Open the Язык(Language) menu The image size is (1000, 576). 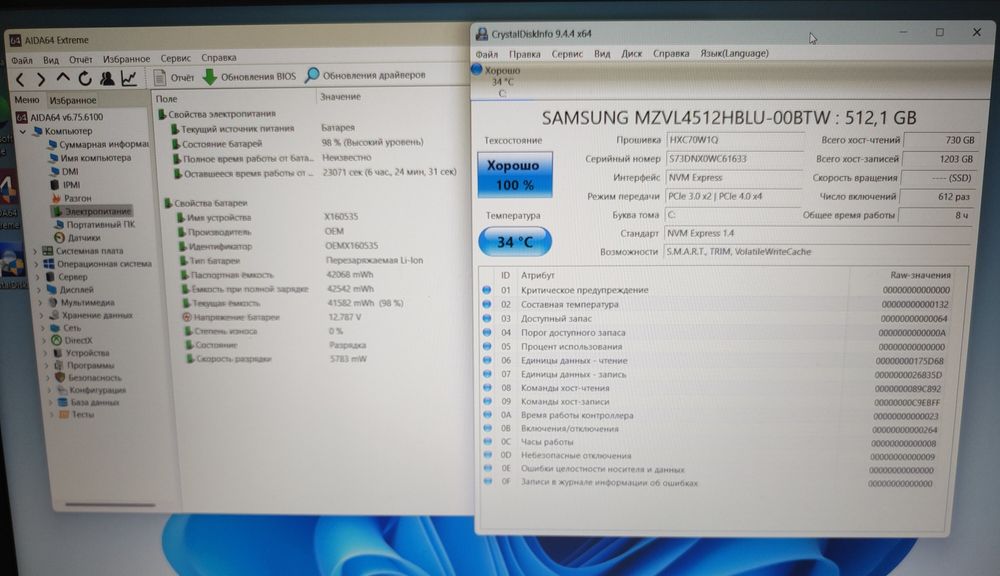point(734,54)
